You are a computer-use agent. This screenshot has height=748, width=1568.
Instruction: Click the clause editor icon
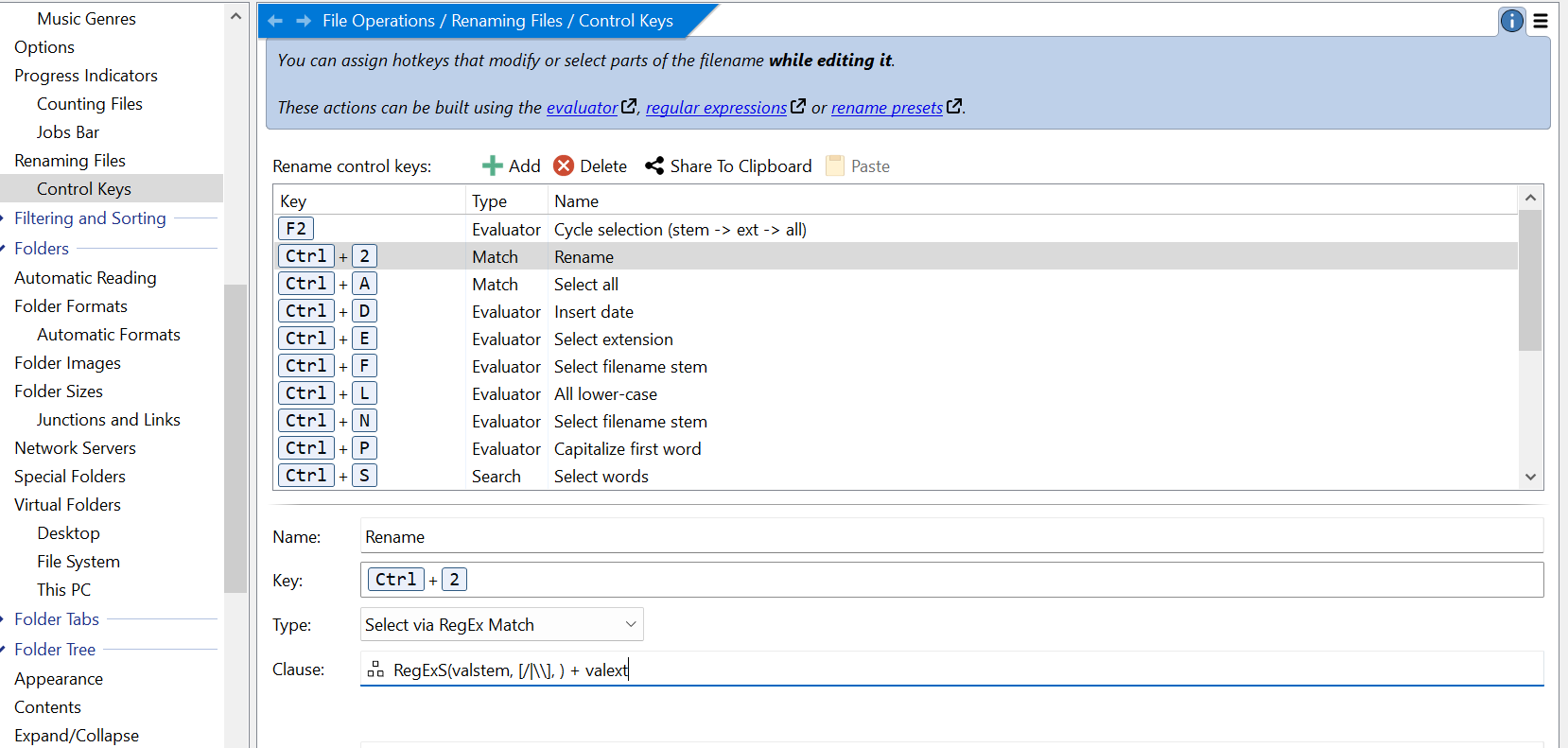(x=375, y=670)
